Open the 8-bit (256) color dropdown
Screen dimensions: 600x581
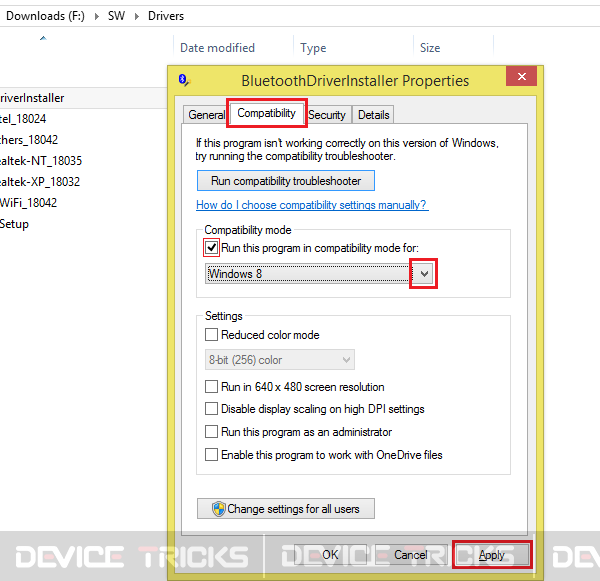[x=280, y=360]
